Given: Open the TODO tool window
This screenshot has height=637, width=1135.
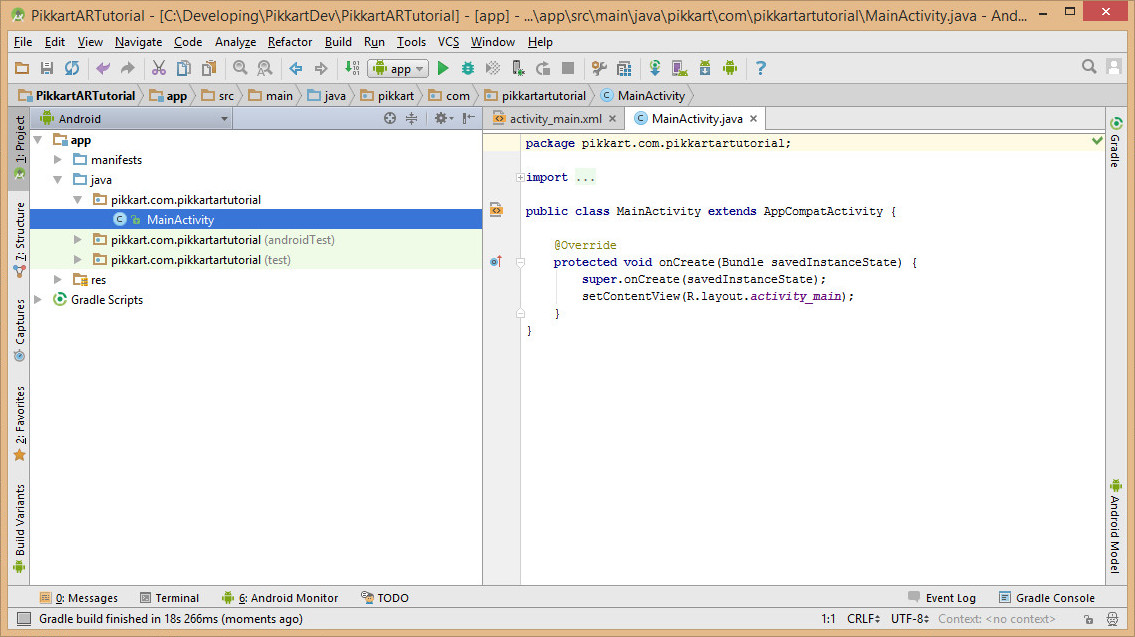Looking at the screenshot, I should [385, 598].
